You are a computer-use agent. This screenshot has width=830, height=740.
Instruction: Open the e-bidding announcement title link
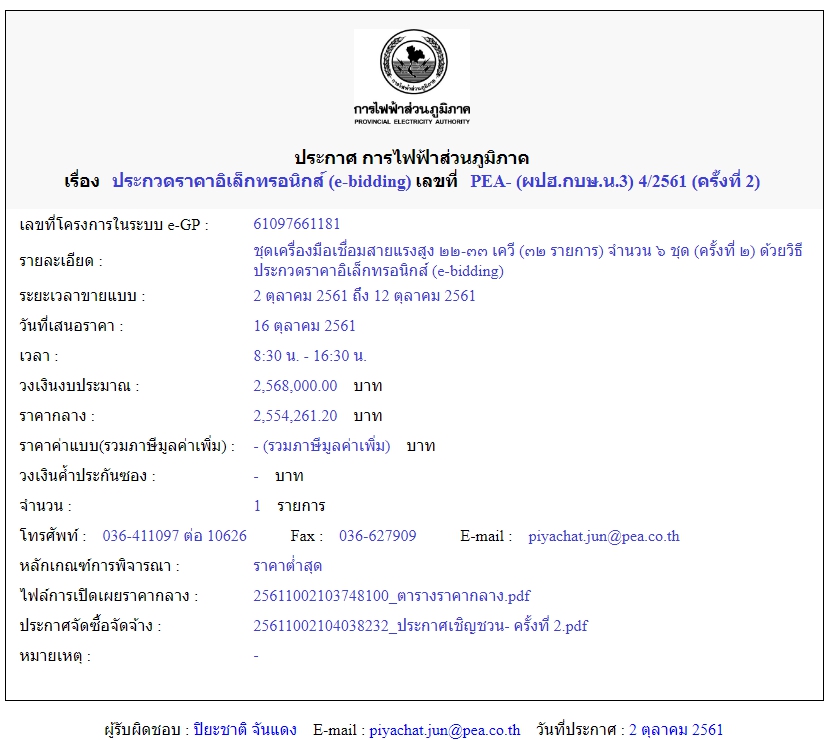tap(261, 182)
